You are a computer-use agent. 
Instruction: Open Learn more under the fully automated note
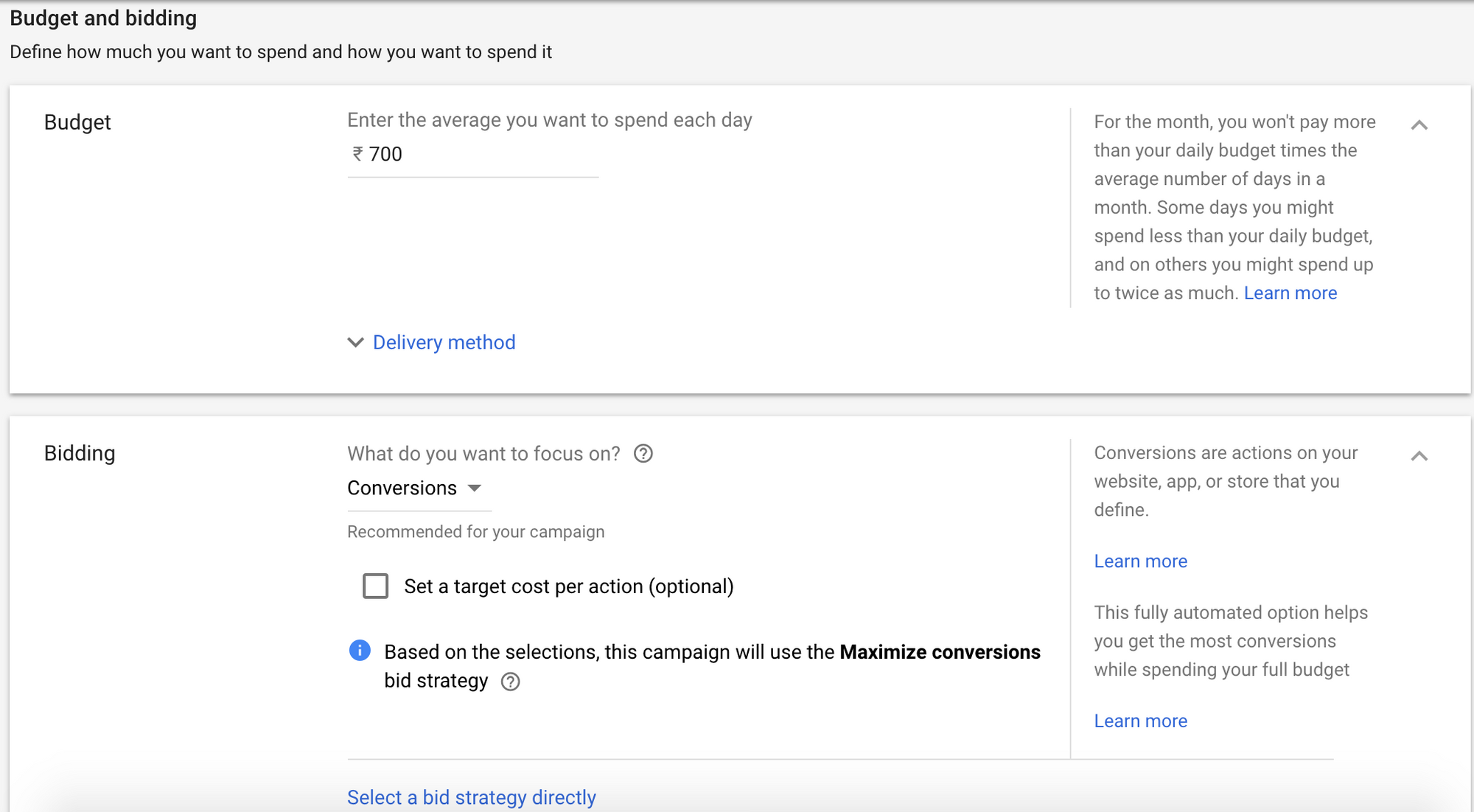1140,721
